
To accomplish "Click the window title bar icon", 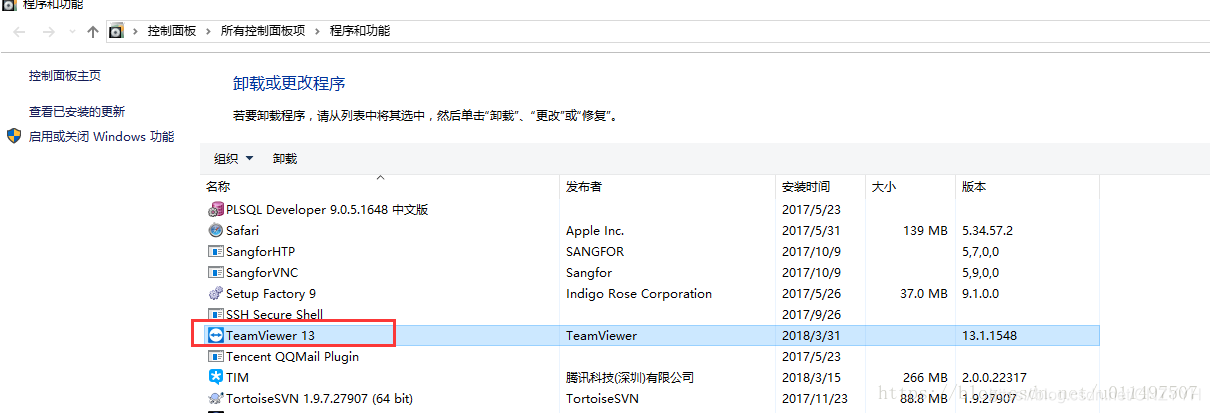I will click(7, 4).
